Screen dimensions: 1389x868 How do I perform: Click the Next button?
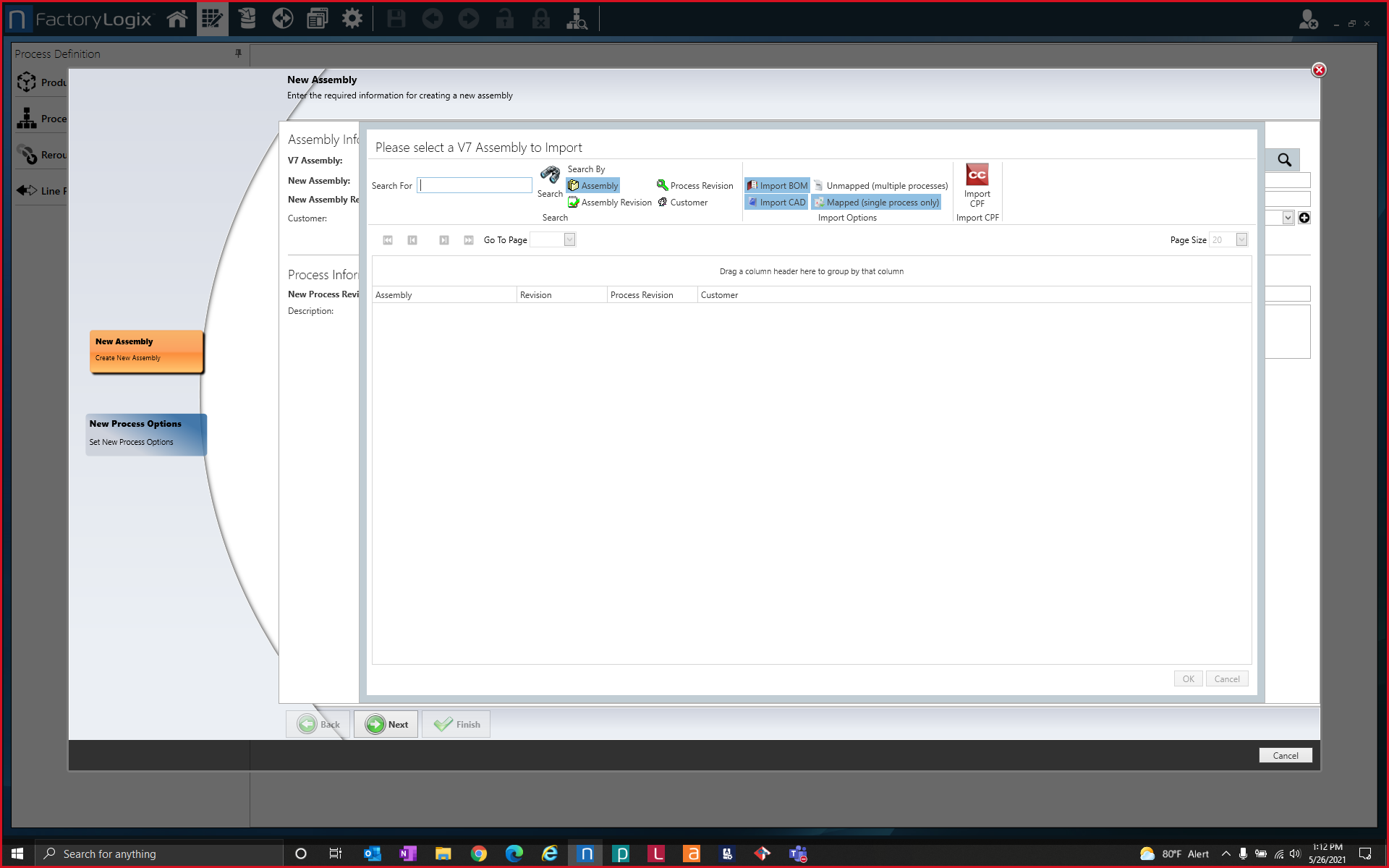click(386, 724)
